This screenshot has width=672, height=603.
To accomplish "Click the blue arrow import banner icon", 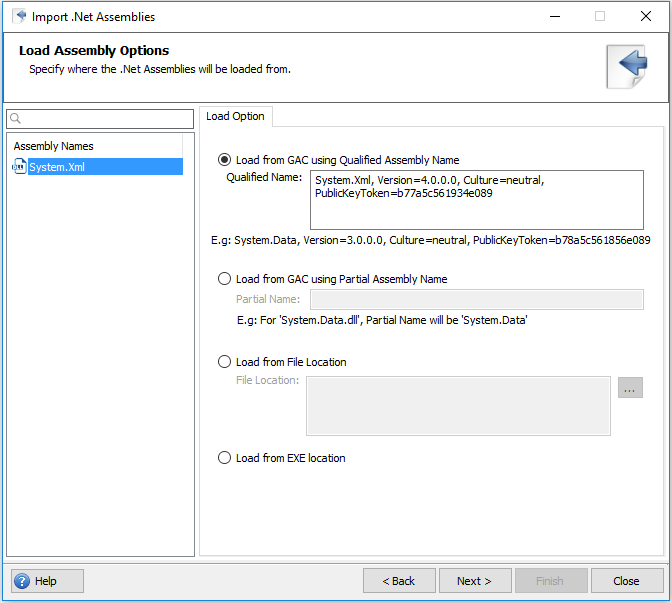I will click(x=630, y=66).
